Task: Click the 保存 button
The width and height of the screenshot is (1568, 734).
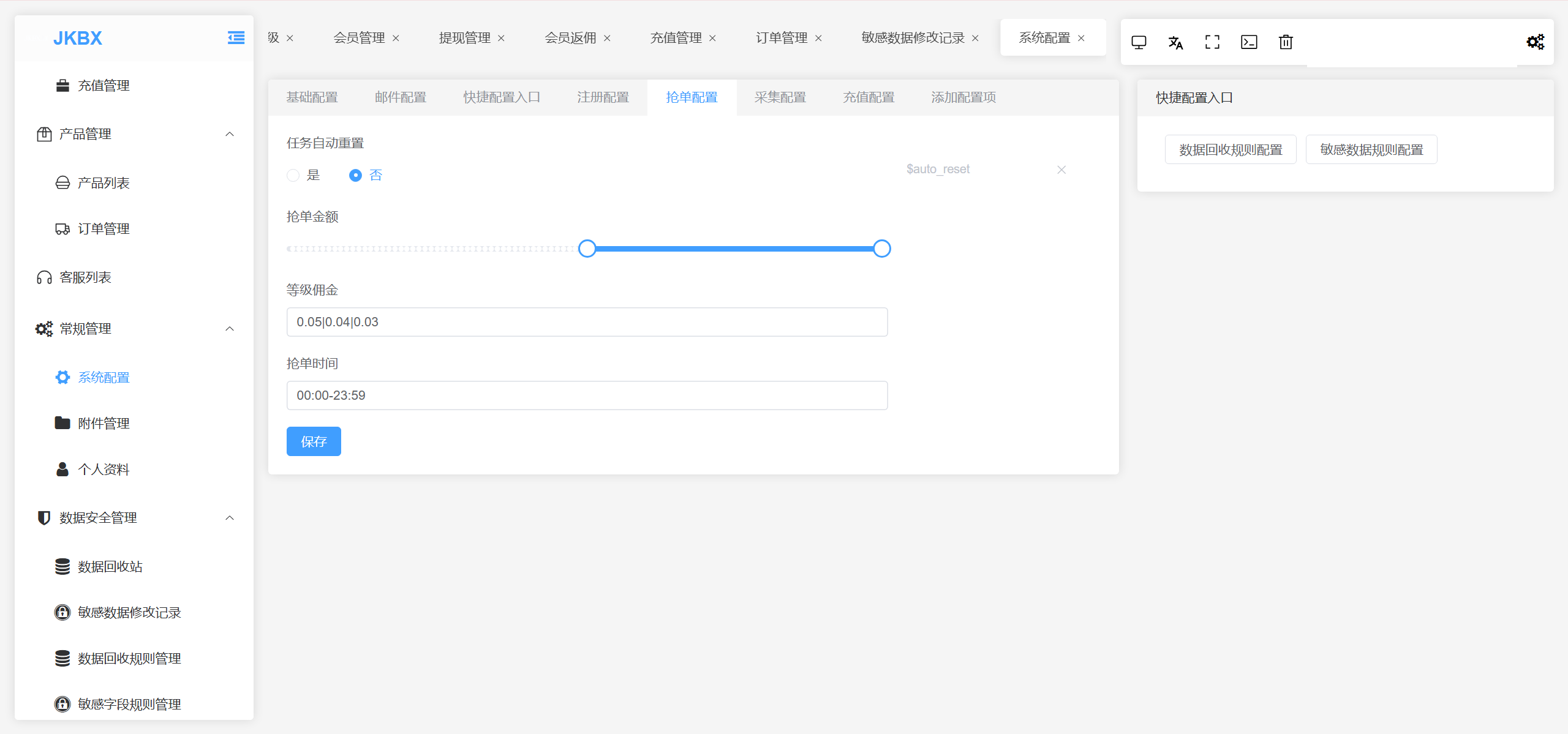Action: [x=314, y=441]
